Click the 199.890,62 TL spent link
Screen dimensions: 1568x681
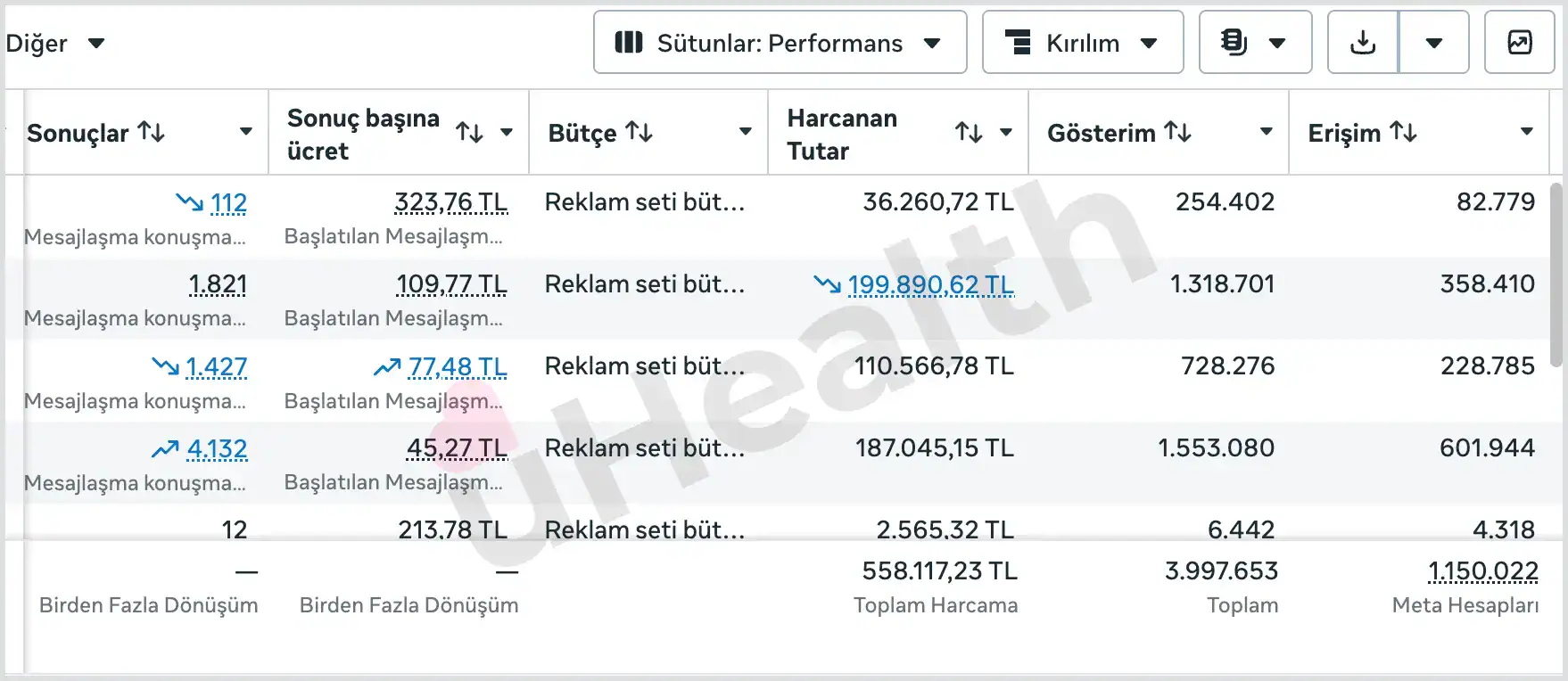[x=930, y=284]
